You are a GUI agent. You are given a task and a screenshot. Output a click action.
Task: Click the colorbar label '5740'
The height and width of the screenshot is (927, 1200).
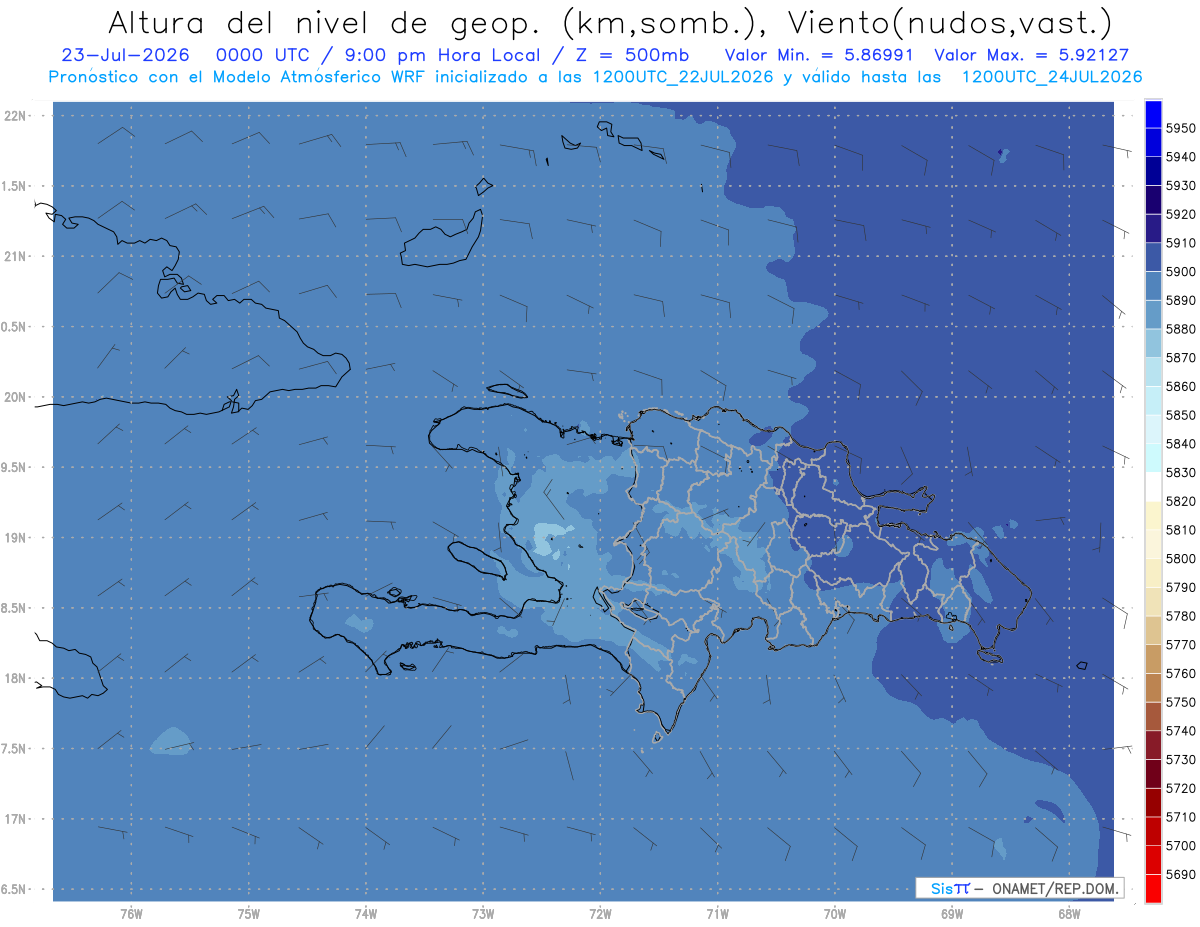[x=1180, y=731]
